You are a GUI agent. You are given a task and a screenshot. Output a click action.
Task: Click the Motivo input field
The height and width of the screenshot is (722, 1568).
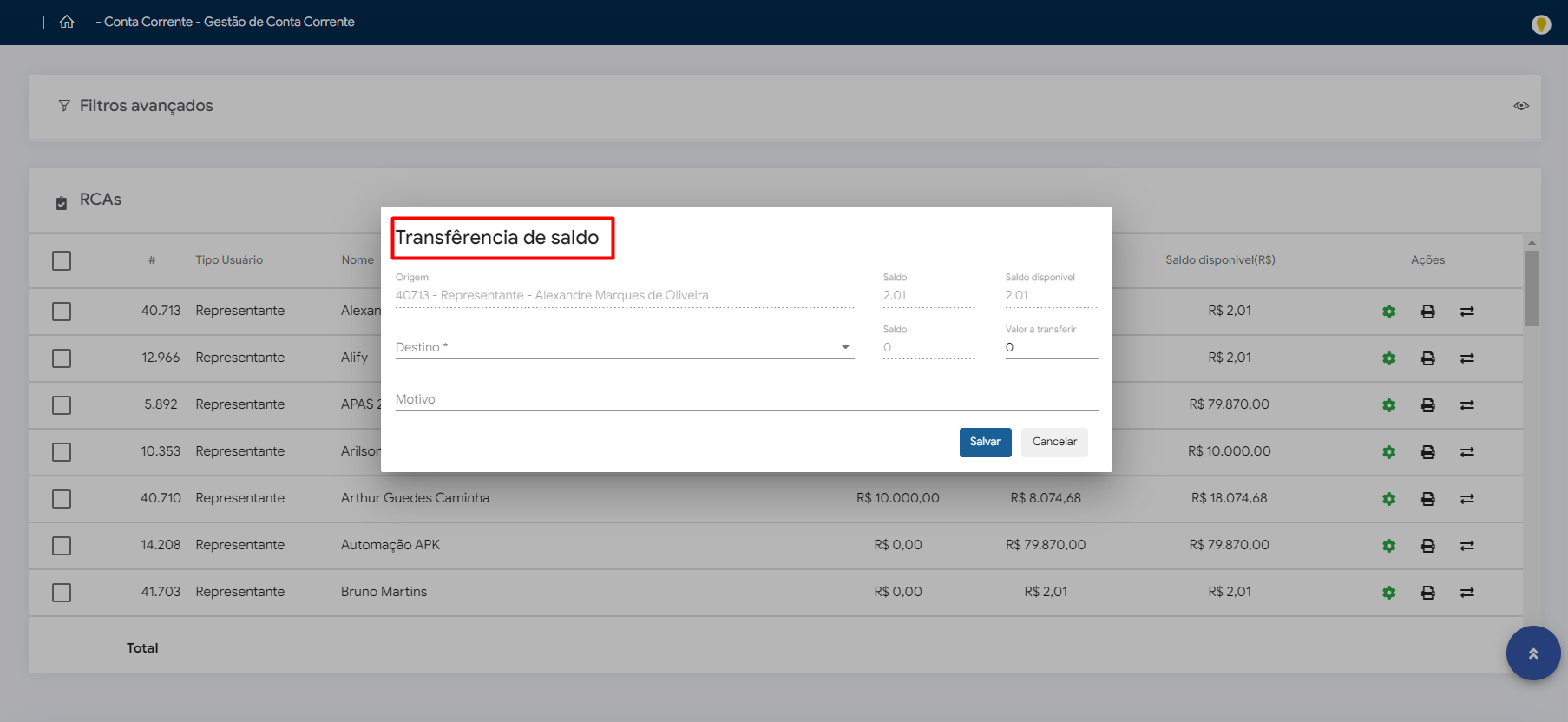tap(746, 399)
